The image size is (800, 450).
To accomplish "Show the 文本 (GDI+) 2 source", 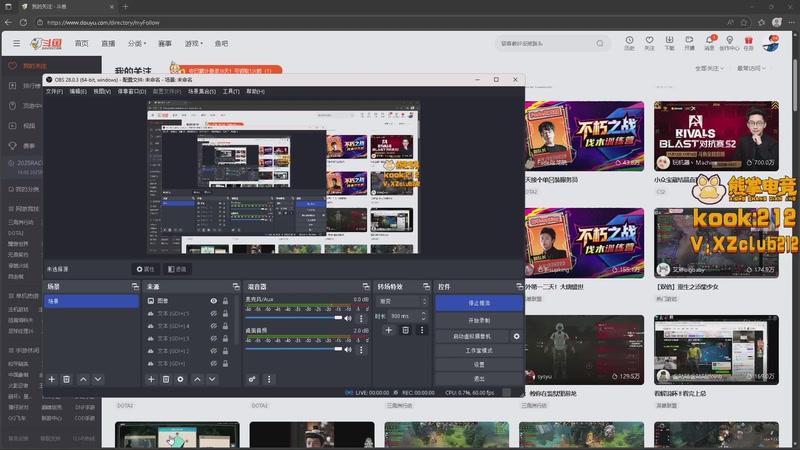I will (x=214, y=351).
